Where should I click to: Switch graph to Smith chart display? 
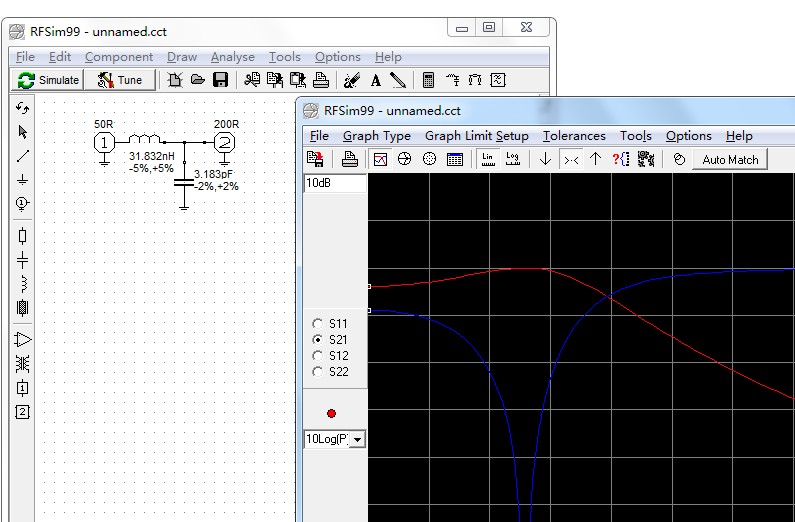pos(404,159)
